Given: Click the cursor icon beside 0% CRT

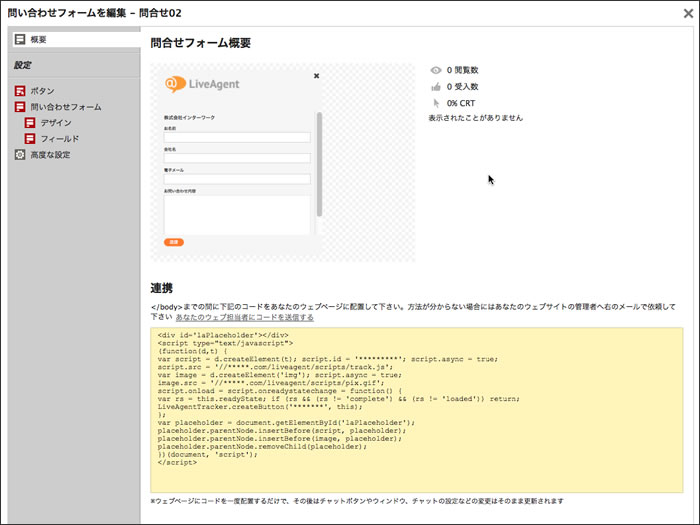Looking at the screenshot, I should coord(436,103).
